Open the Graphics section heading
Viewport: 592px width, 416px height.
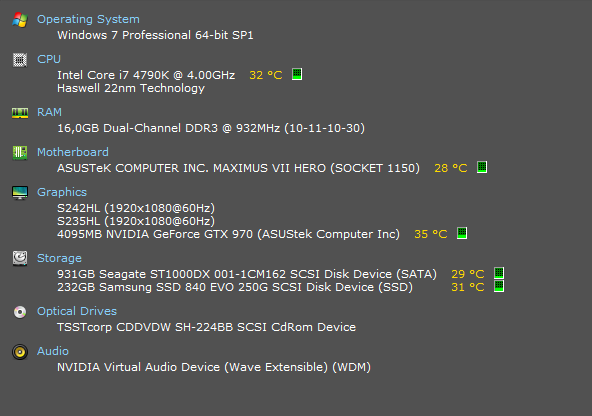coord(62,192)
